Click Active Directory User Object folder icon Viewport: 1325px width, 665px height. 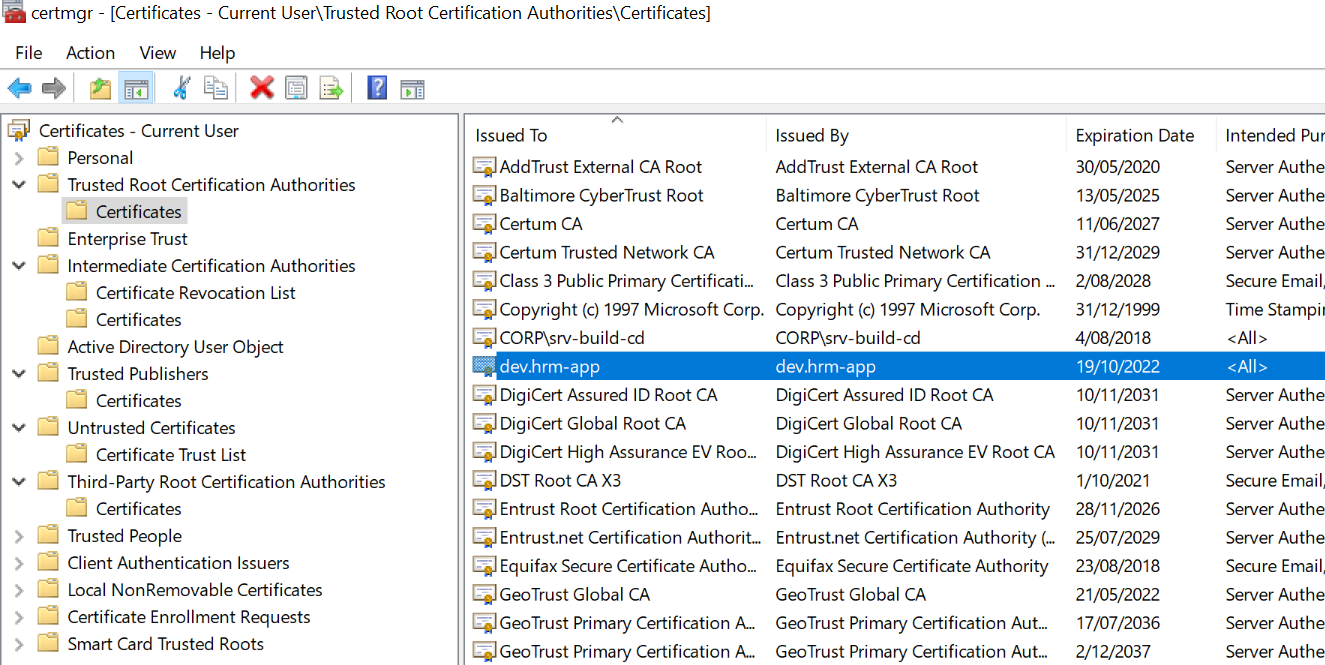[48, 346]
